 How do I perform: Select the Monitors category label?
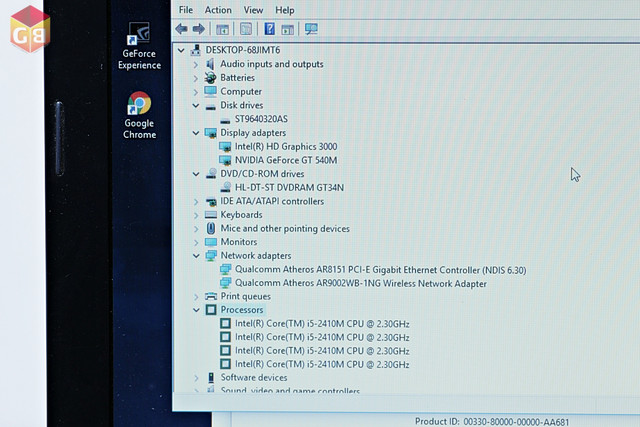click(239, 242)
